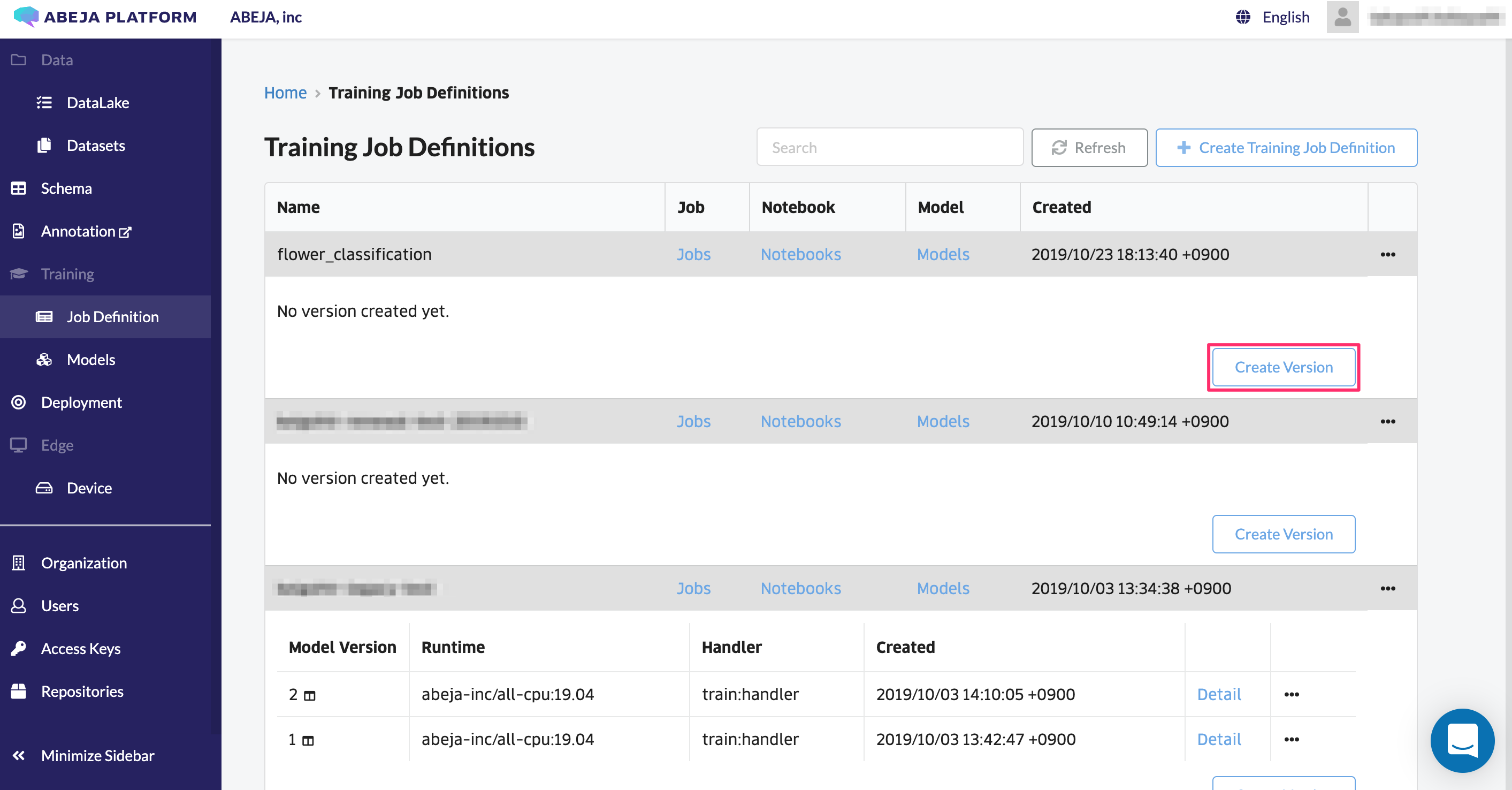
Task: Click the Annotation file icon
Action: [19, 231]
